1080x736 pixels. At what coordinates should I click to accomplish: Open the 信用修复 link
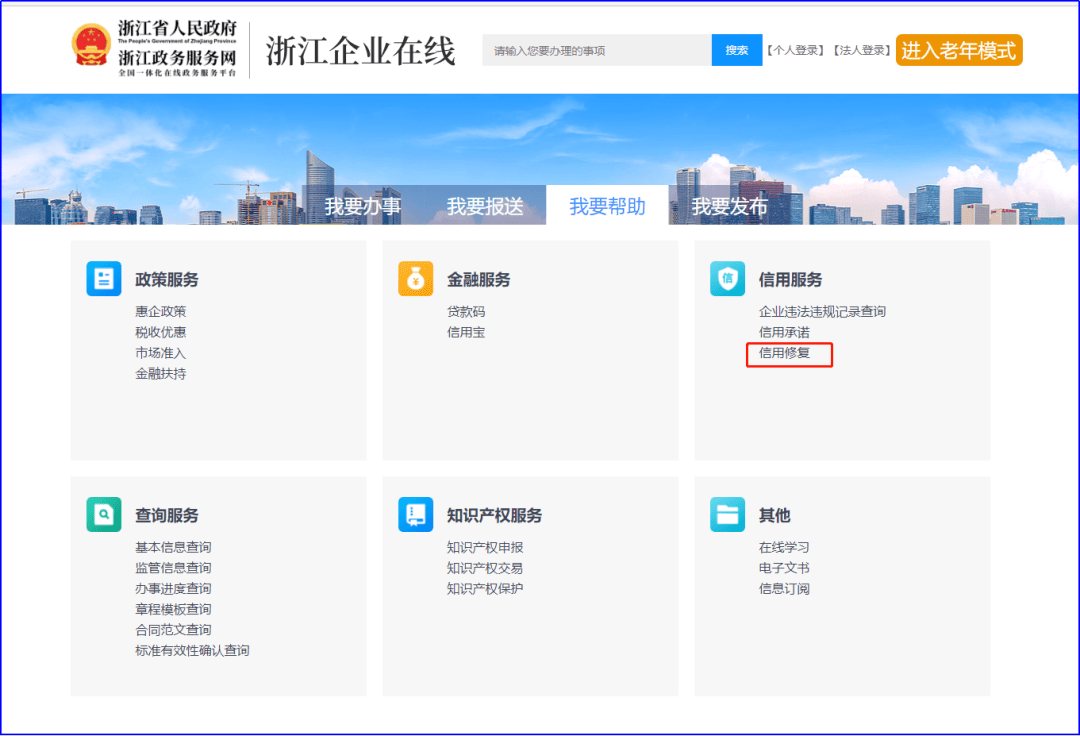tap(786, 354)
